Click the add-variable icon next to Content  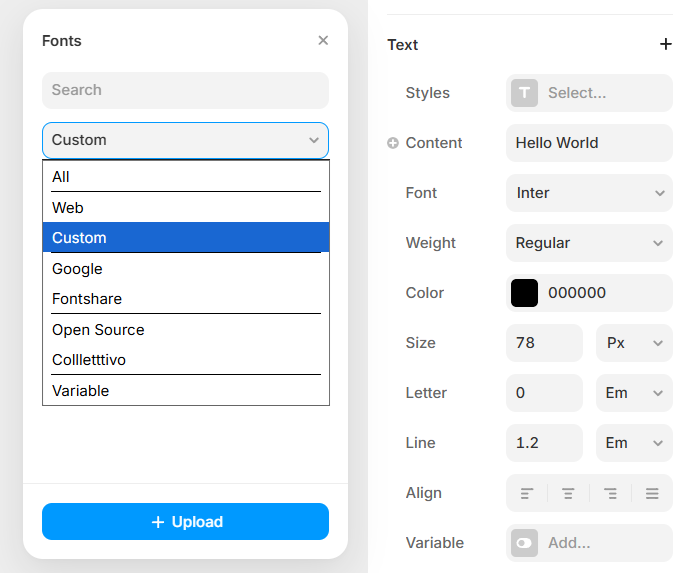(x=393, y=143)
